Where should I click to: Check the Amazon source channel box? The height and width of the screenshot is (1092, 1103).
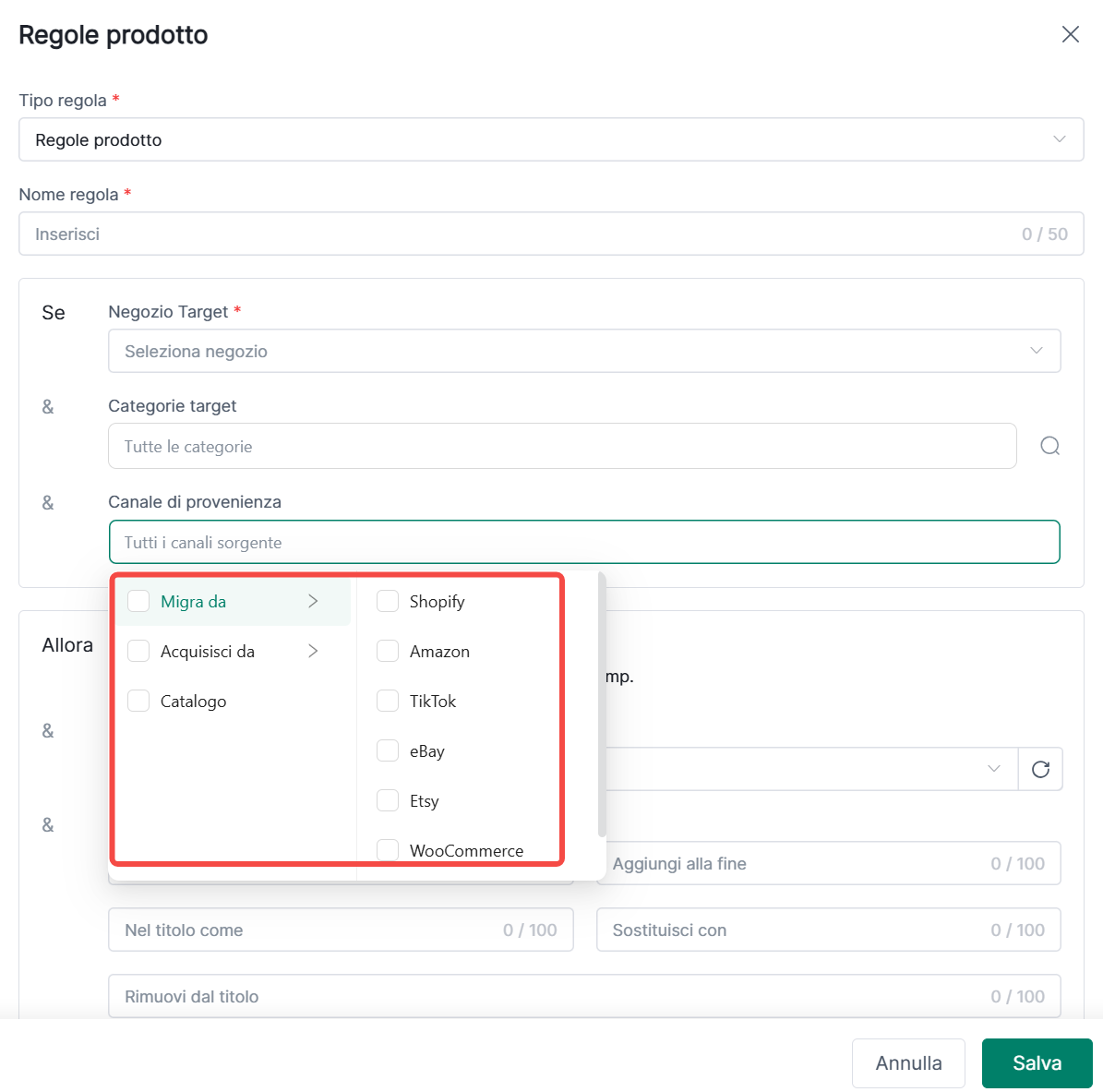point(388,651)
